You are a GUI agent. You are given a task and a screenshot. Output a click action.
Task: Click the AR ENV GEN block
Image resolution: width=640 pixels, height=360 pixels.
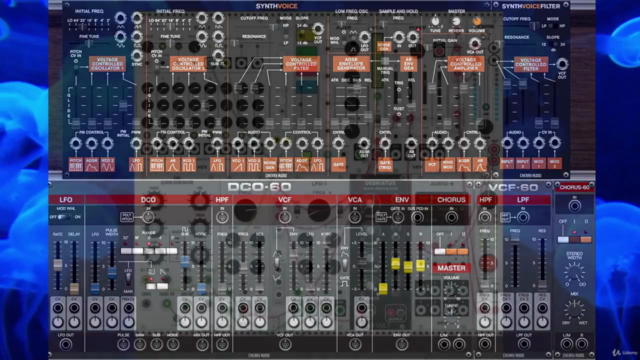click(x=408, y=64)
